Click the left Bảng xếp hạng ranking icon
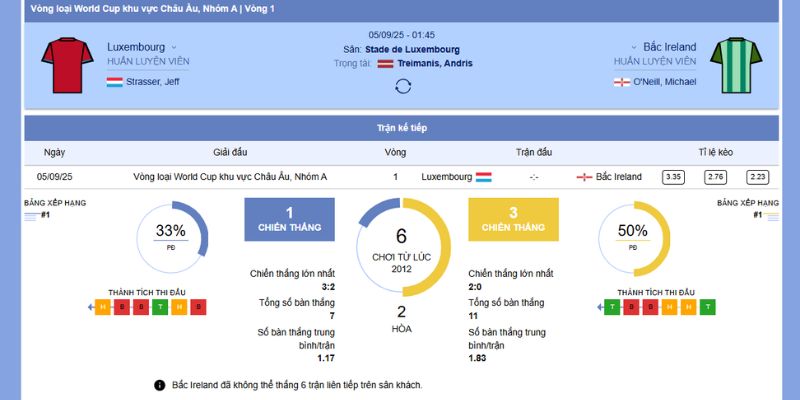Viewport: 800px width, 400px height. pyautogui.click(x=30, y=215)
